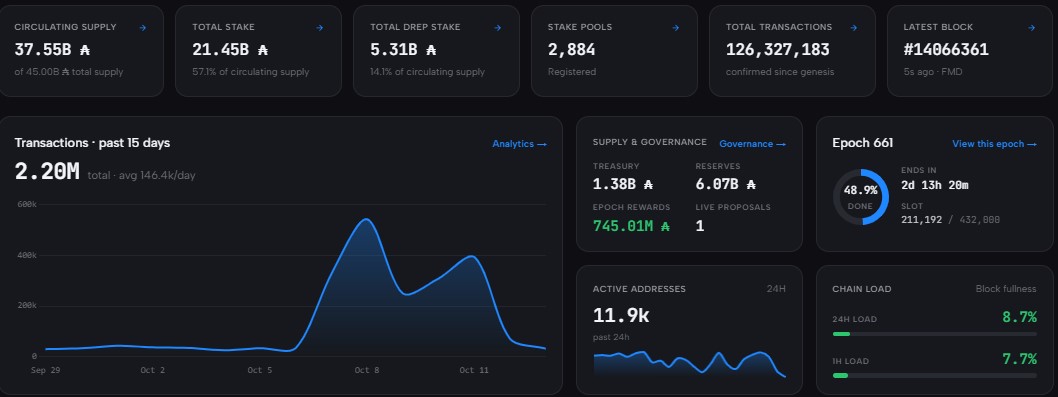Click the Supply & Governance heading
1058x397 pixels.
coord(650,142)
